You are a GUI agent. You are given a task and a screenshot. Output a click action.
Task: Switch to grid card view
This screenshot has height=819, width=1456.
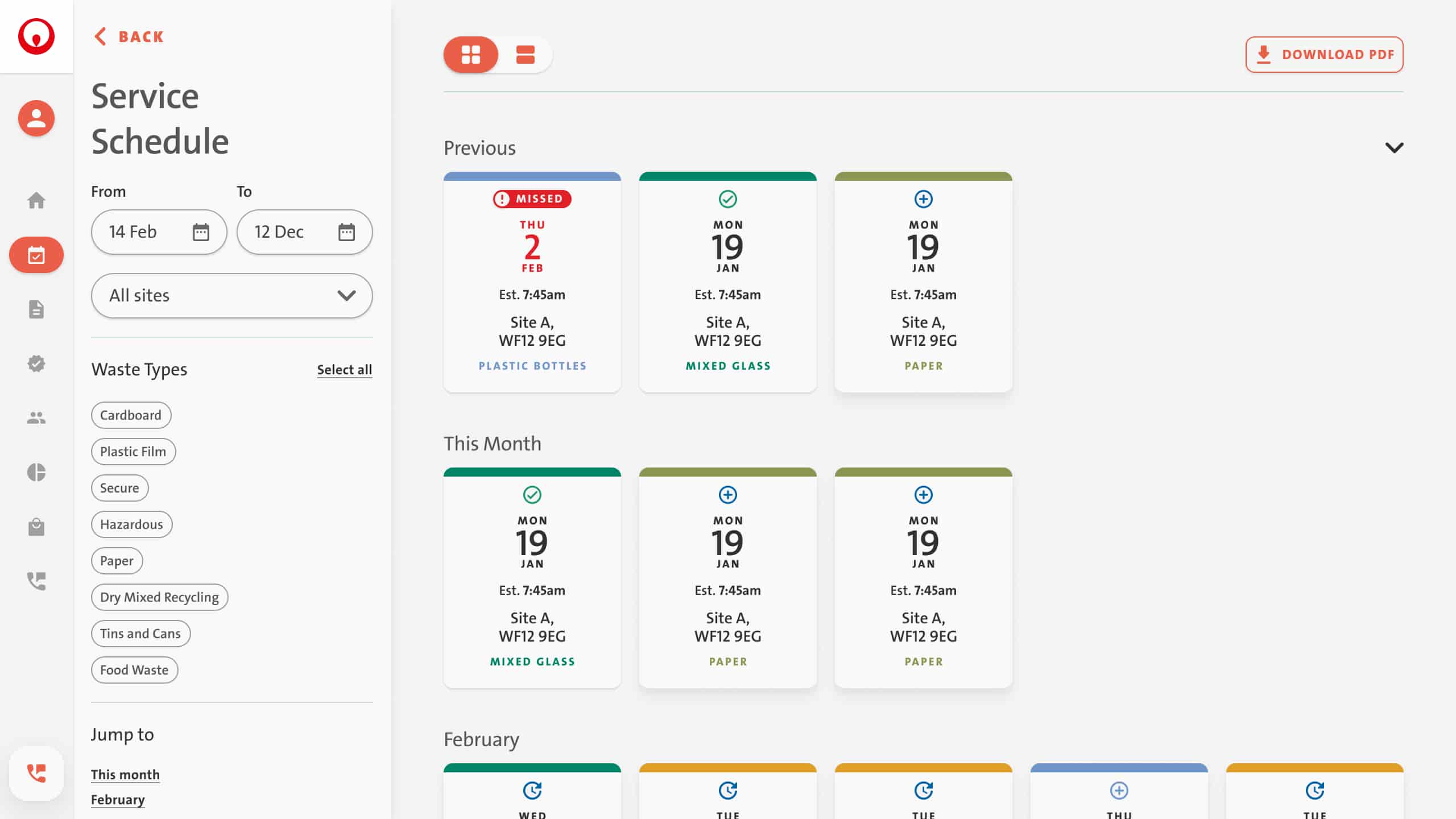coord(471,55)
